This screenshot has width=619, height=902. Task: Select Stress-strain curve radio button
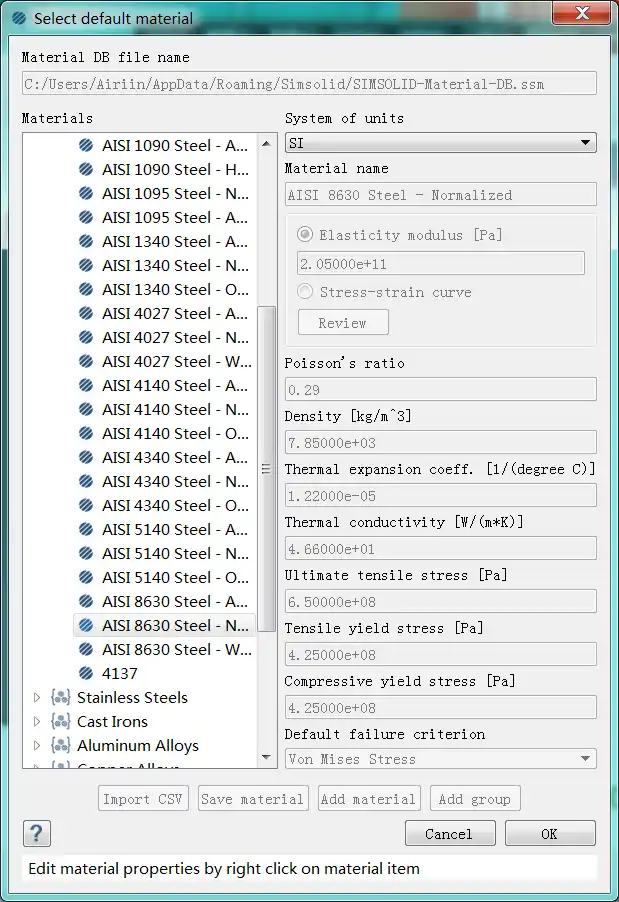coord(305,292)
